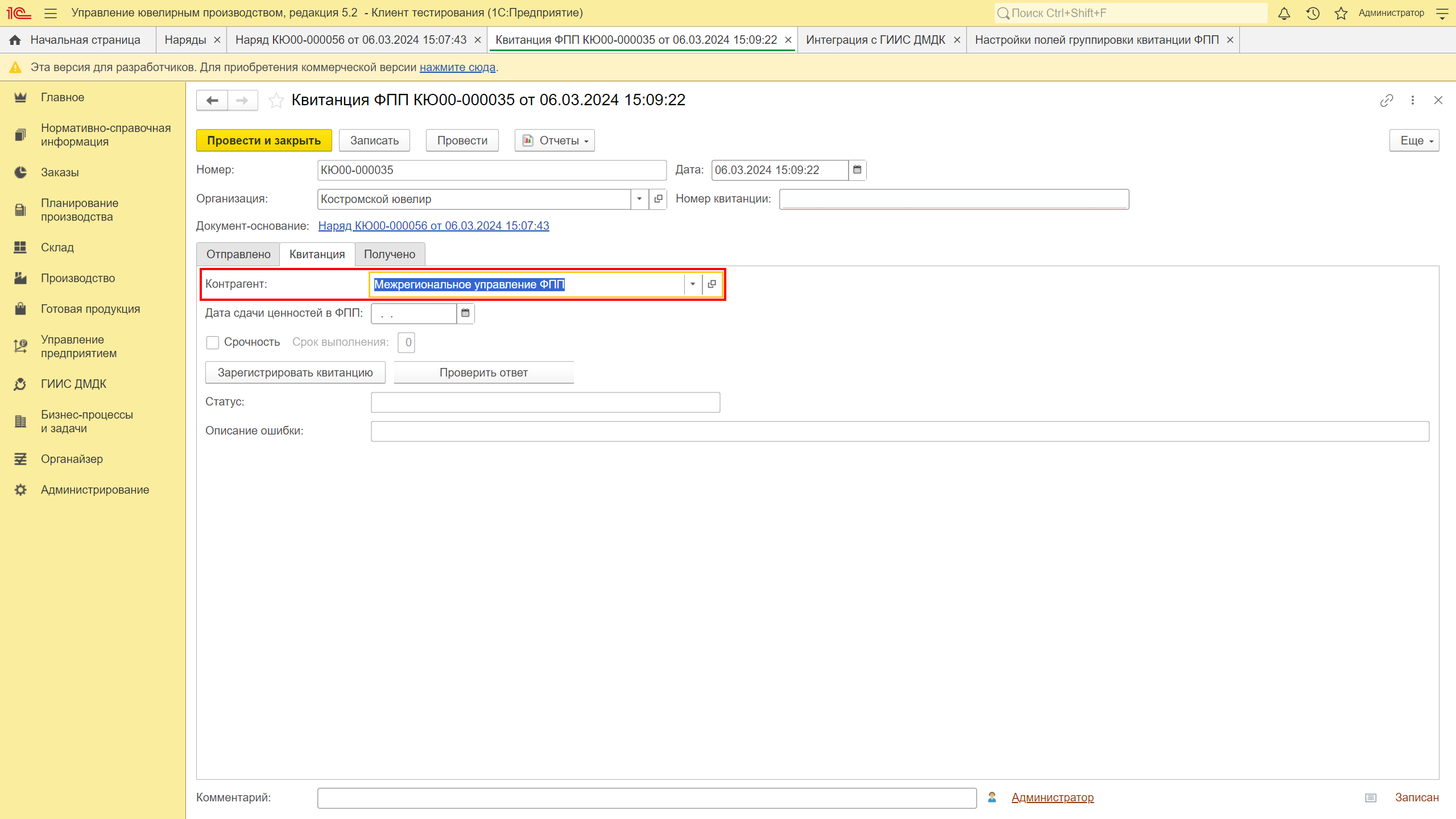Image resolution: width=1456 pixels, height=819 pixels.
Task: Open Склад section in sidebar
Action: [57, 247]
